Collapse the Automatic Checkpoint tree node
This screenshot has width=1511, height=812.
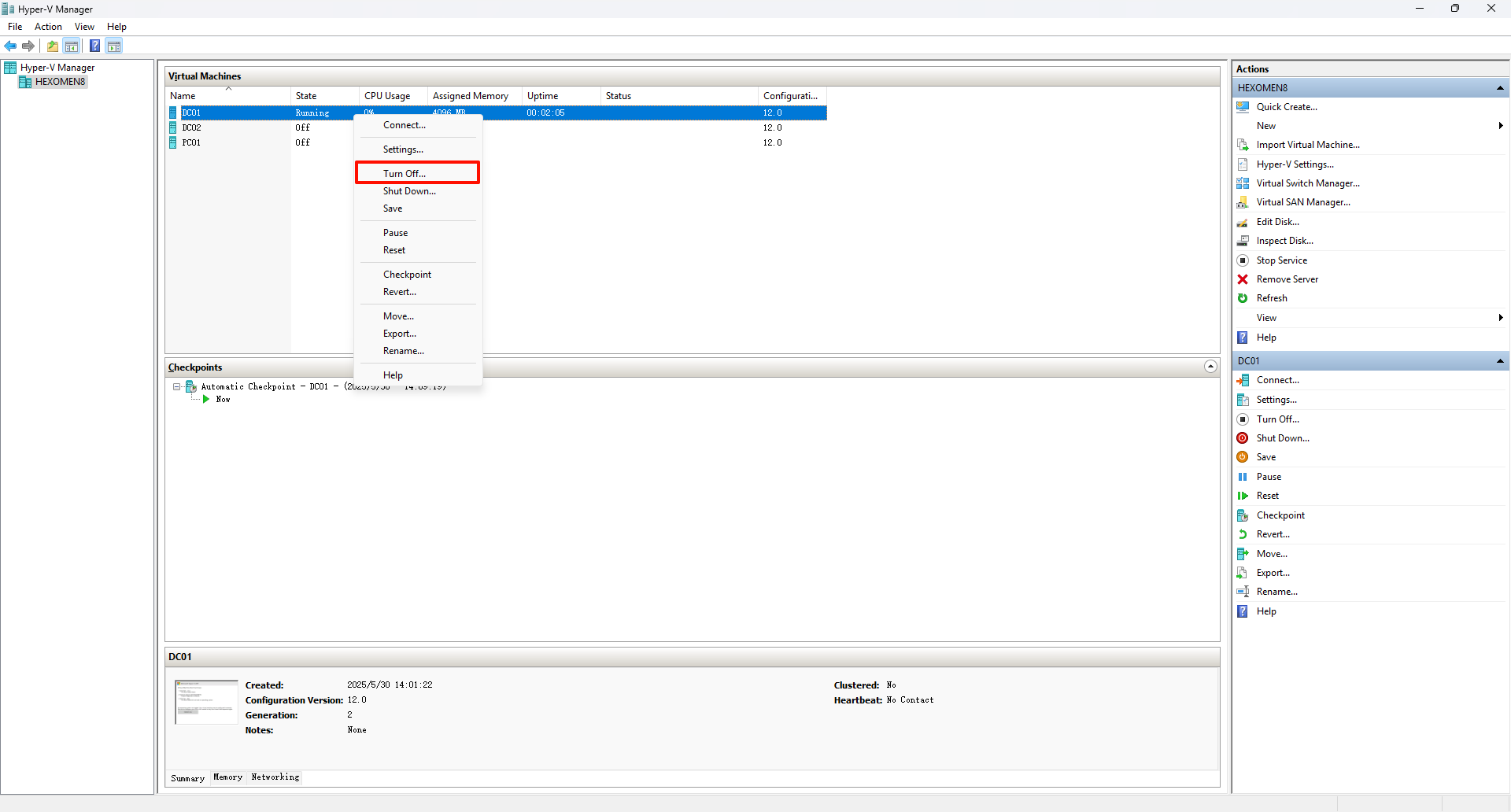pos(177,386)
